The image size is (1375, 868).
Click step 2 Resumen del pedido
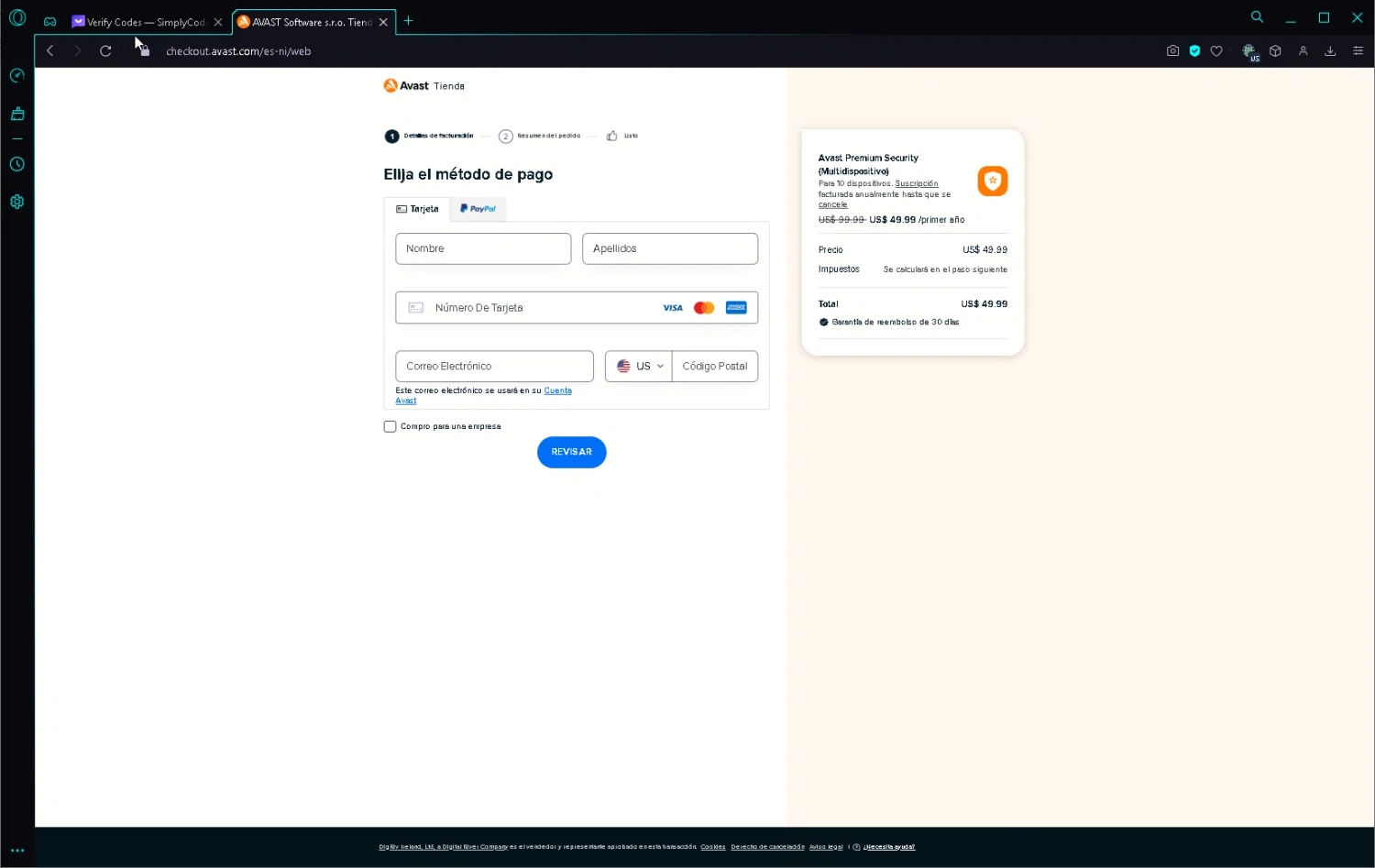point(539,136)
